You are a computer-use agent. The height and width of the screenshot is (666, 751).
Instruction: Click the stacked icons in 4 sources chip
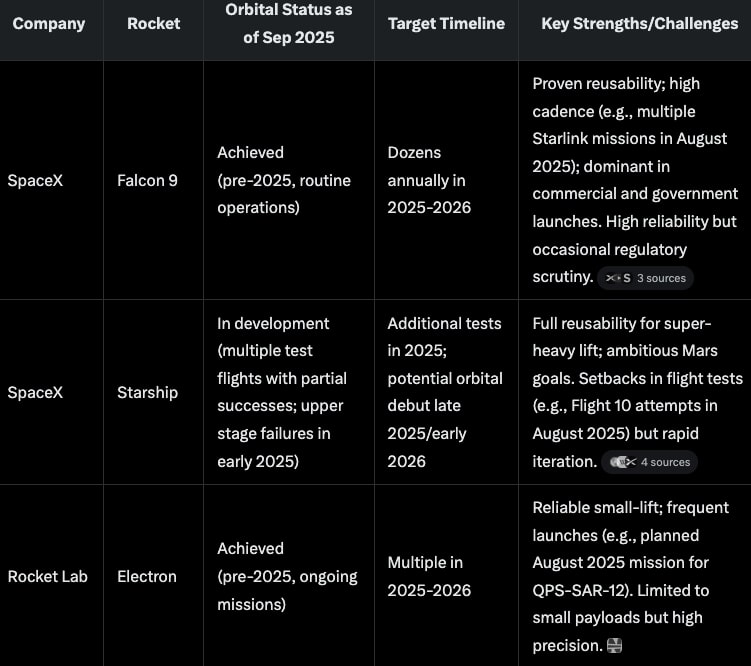click(x=622, y=462)
